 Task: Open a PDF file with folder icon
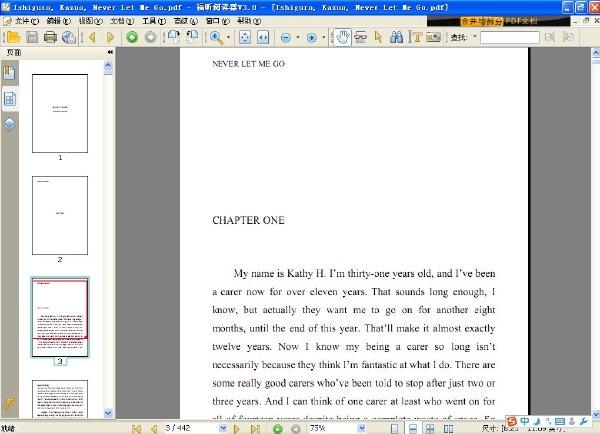coord(13,37)
